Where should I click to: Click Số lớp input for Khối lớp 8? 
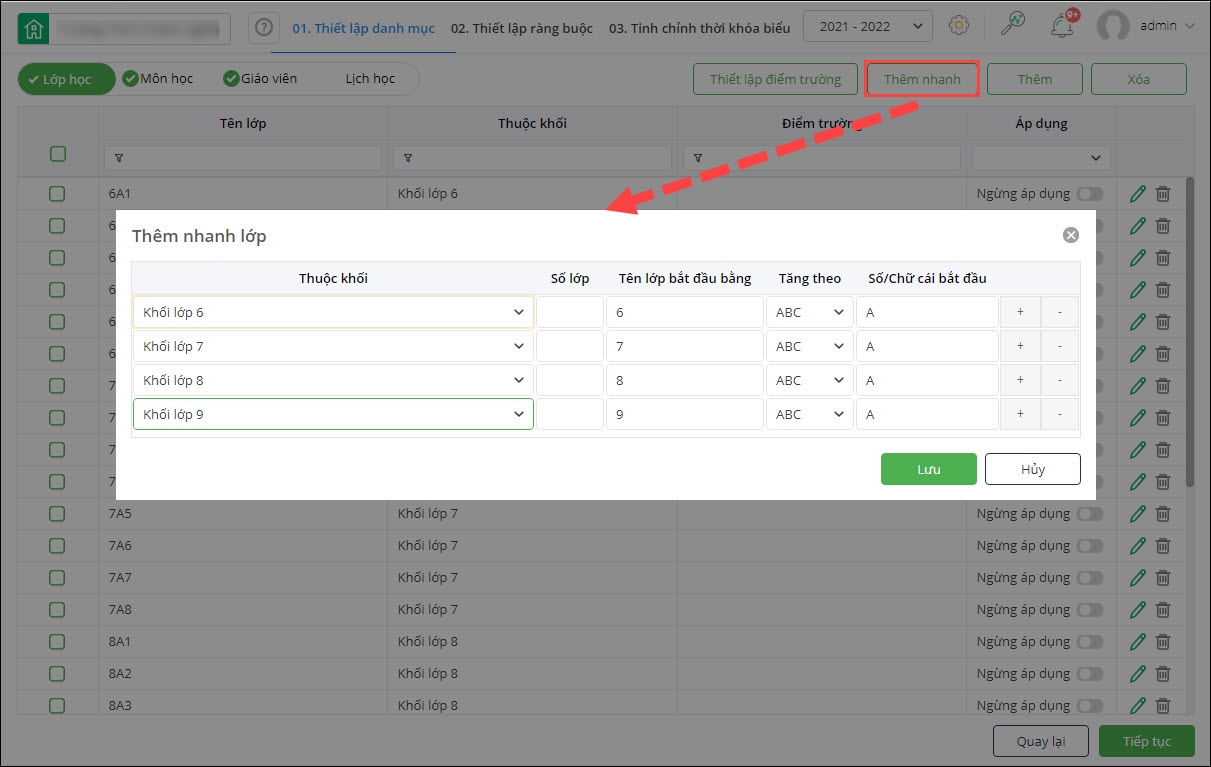click(570, 381)
